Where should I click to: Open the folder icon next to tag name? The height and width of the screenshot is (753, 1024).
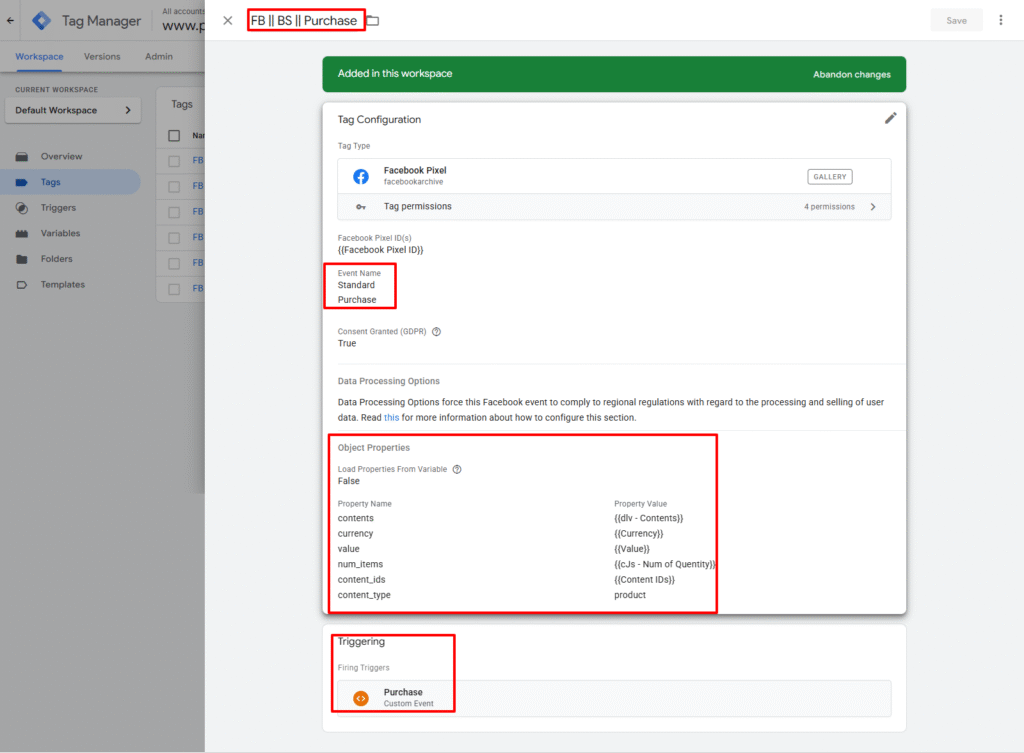[373, 20]
